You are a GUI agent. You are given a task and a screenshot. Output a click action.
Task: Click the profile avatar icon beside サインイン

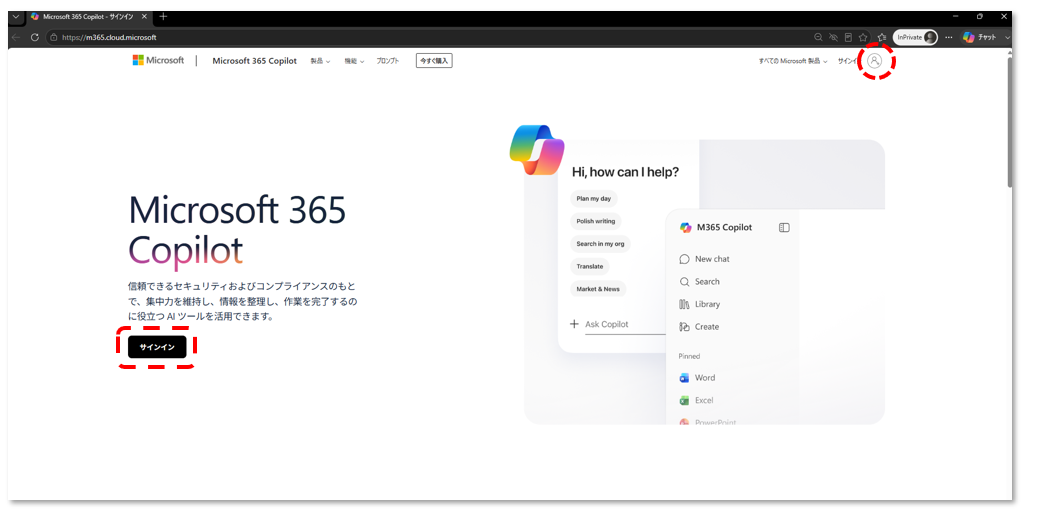874,61
